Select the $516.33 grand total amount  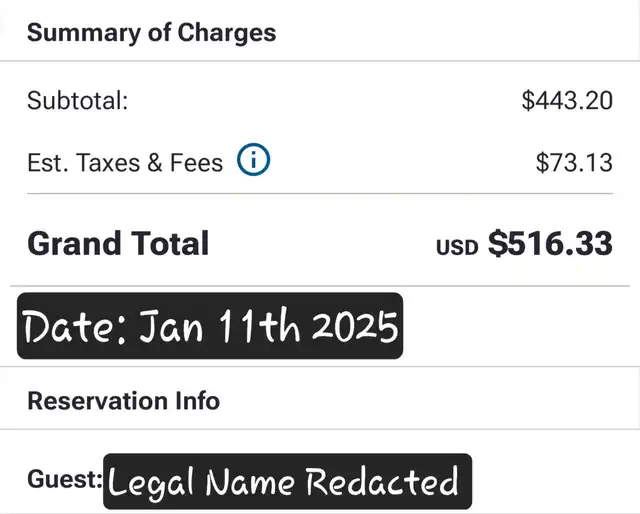click(x=550, y=244)
